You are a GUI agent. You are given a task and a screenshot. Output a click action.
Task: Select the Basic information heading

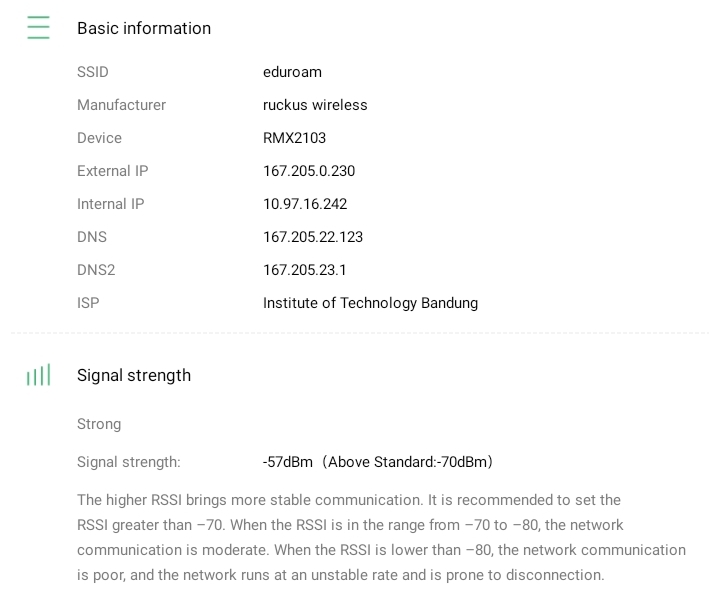[x=144, y=28]
